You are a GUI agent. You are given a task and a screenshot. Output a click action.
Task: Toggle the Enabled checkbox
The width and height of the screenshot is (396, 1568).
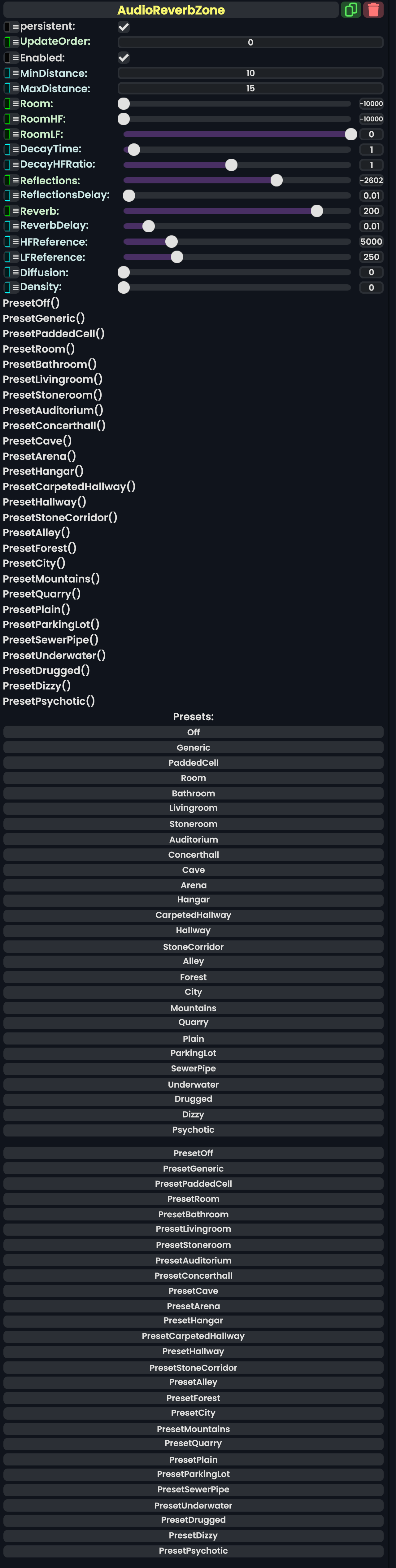[124, 58]
